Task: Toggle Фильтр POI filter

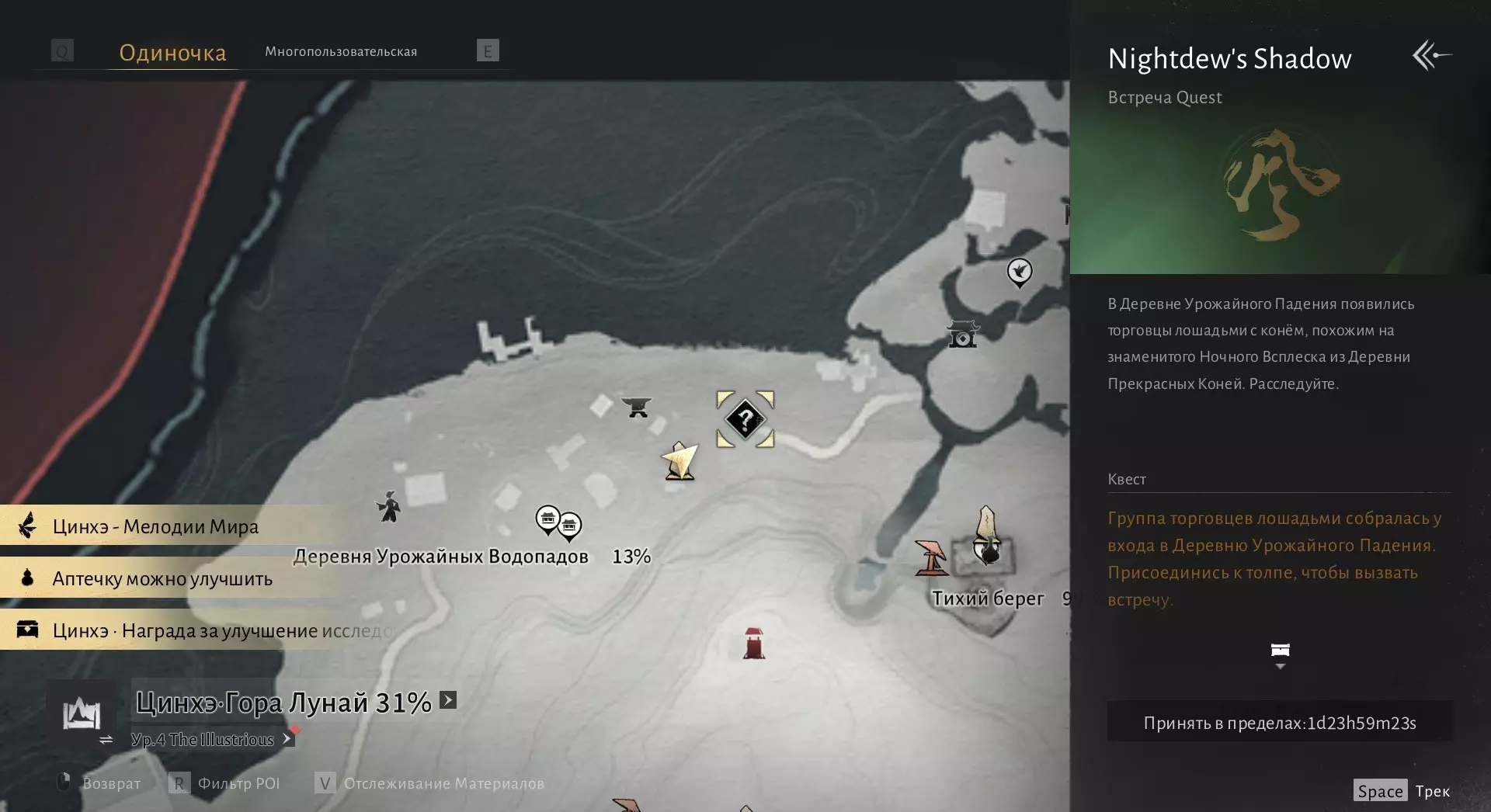Action: pyautogui.click(x=224, y=783)
